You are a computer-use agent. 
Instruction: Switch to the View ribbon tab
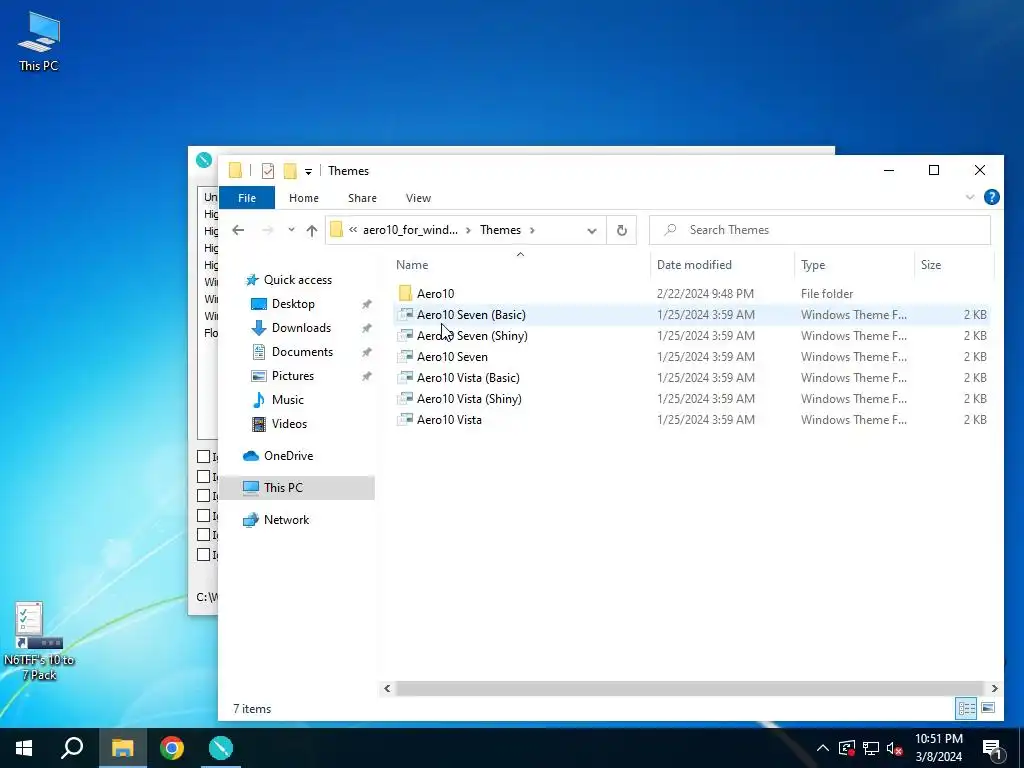(x=418, y=198)
